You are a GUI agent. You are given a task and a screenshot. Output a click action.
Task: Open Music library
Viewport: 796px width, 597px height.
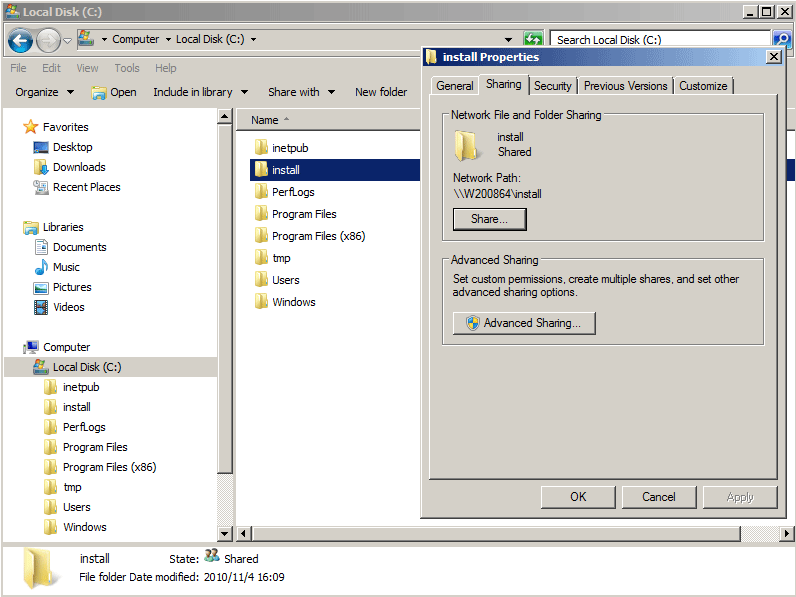(x=57, y=267)
